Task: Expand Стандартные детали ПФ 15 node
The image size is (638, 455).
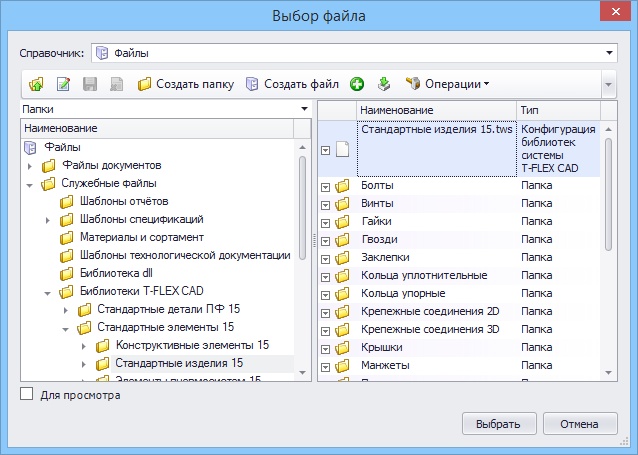Action: tap(66, 311)
